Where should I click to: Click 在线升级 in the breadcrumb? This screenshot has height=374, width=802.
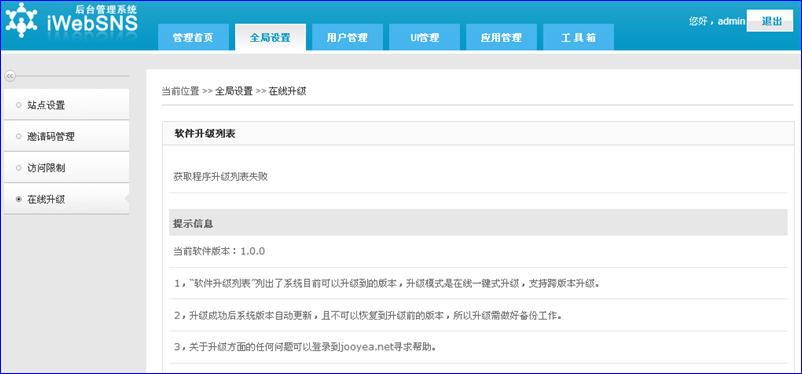tap(287, 92)
